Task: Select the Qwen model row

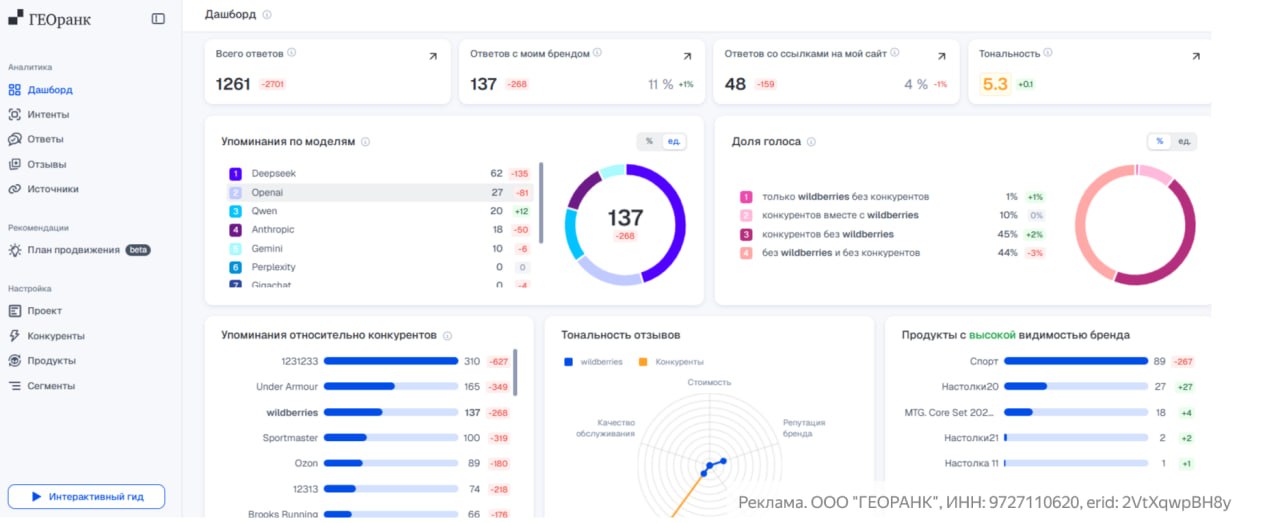Action: [381, 211]
